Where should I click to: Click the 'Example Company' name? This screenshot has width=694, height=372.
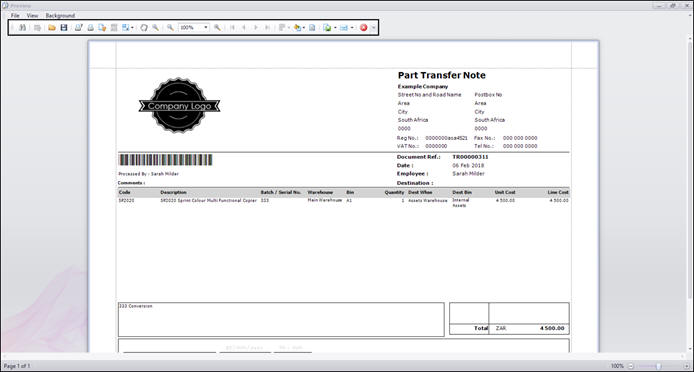pyautogui.click(x=423, y=87)
